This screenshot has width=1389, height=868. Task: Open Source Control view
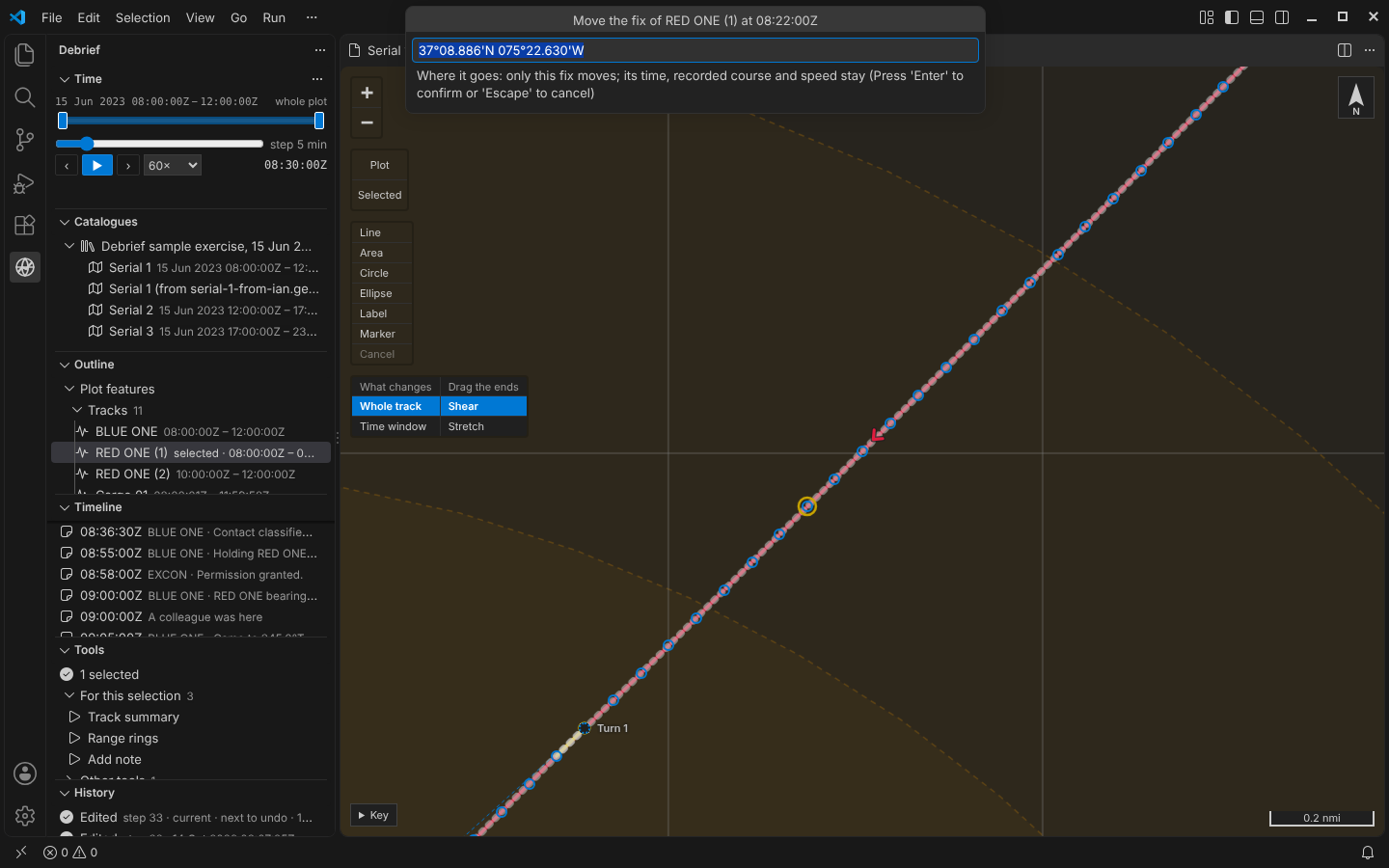click(25, 140)
